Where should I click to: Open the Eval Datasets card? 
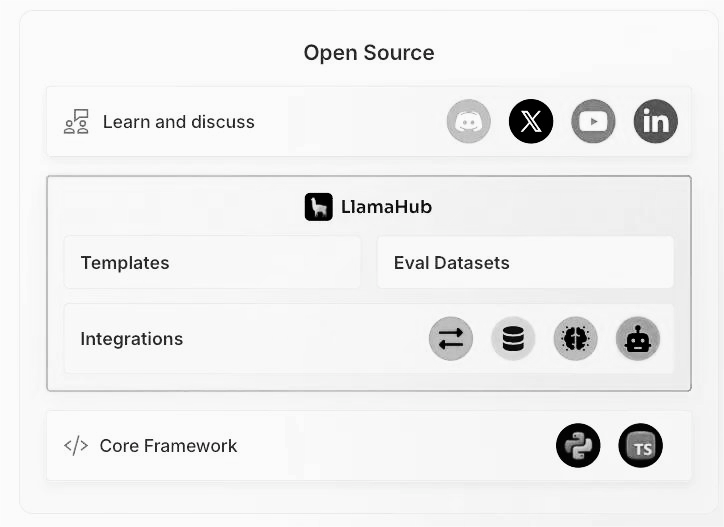coord(525,262)
